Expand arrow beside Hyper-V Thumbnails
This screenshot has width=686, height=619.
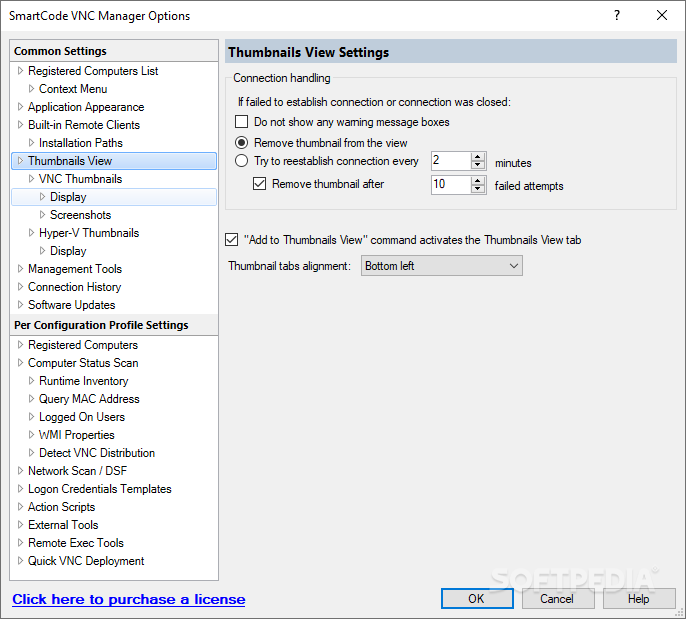point(31,232)
